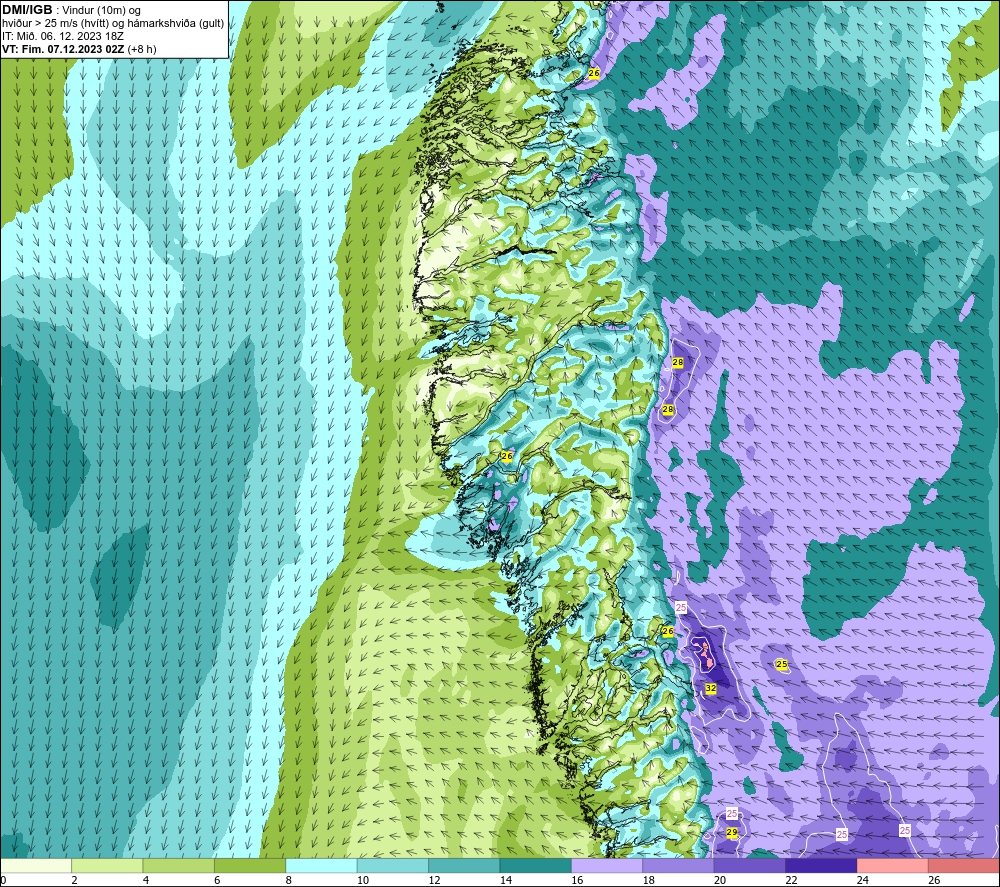Screen dimensions: 1000x887
Task: Click the 6–8 m/s olive green legend swatch
Action: (250, 865)
